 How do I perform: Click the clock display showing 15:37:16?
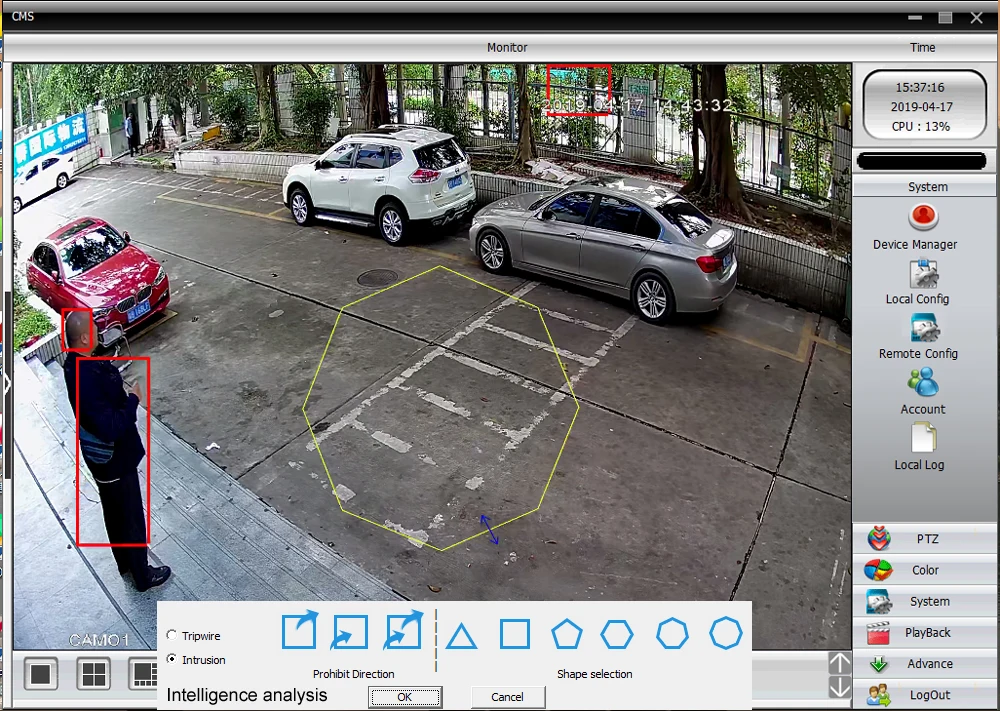click(x=920, y=87)
